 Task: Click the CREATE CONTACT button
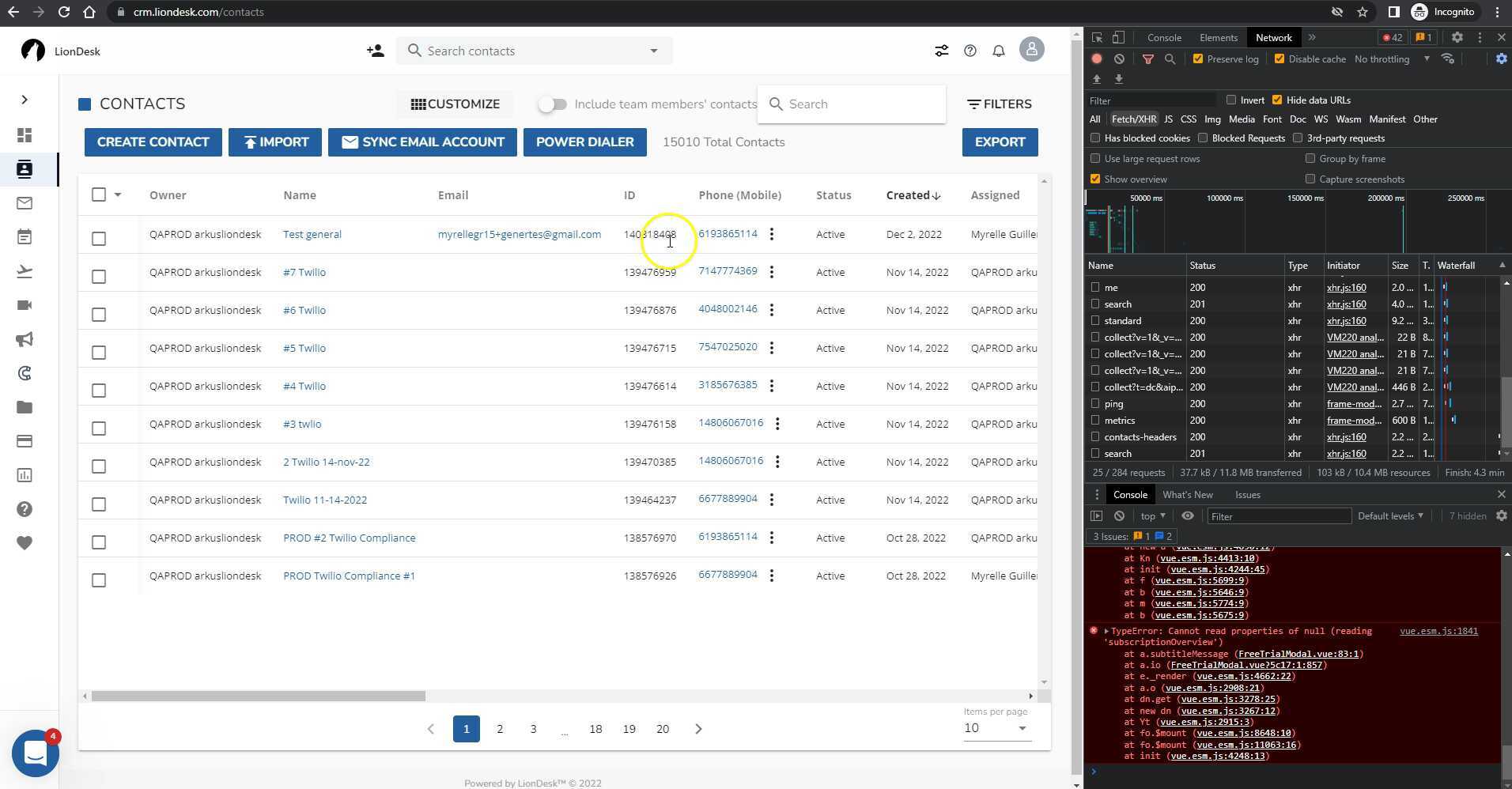coord(153,142)
